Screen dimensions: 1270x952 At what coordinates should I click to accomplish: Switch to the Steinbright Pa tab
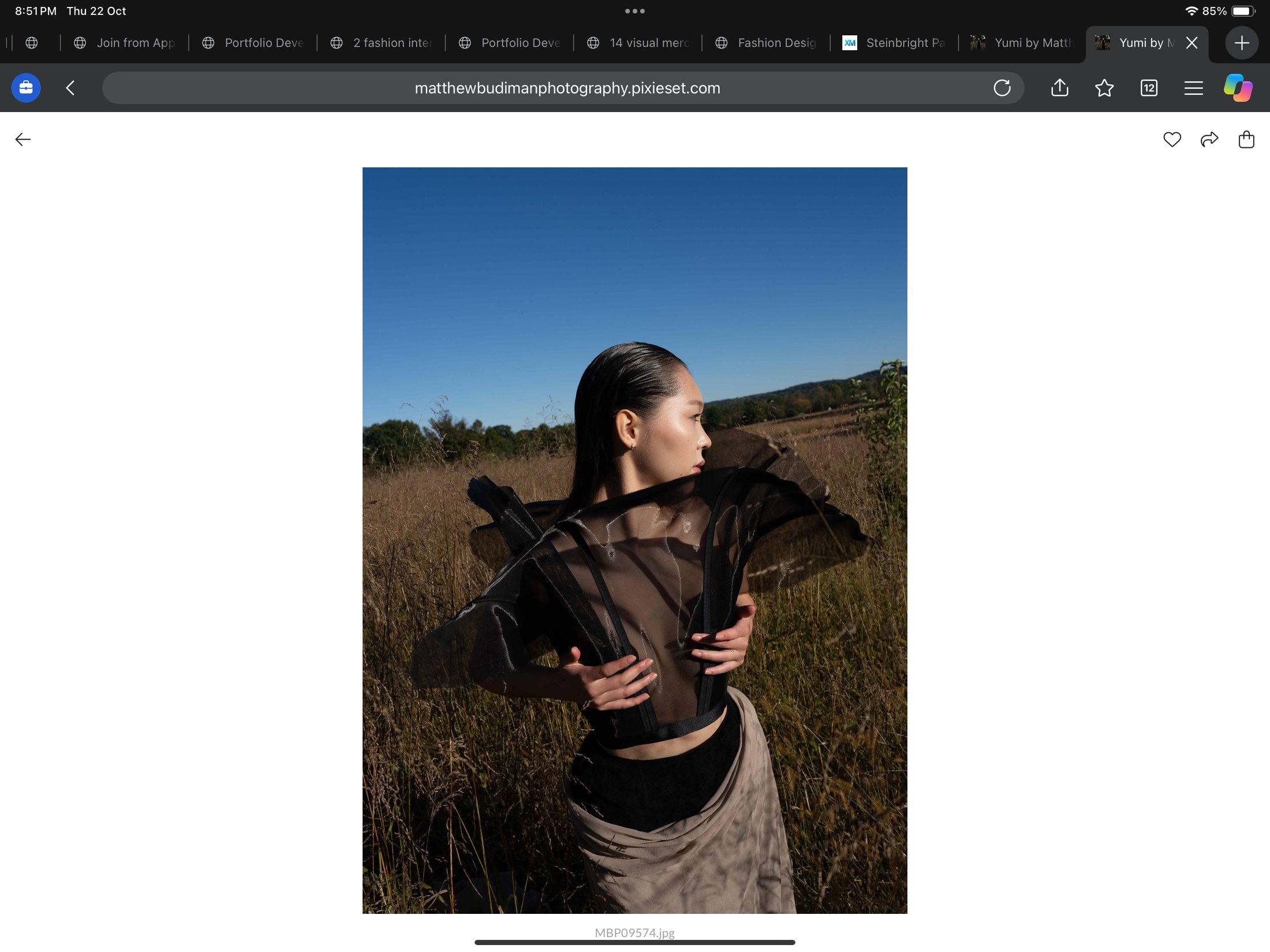(x=894, y=43)
